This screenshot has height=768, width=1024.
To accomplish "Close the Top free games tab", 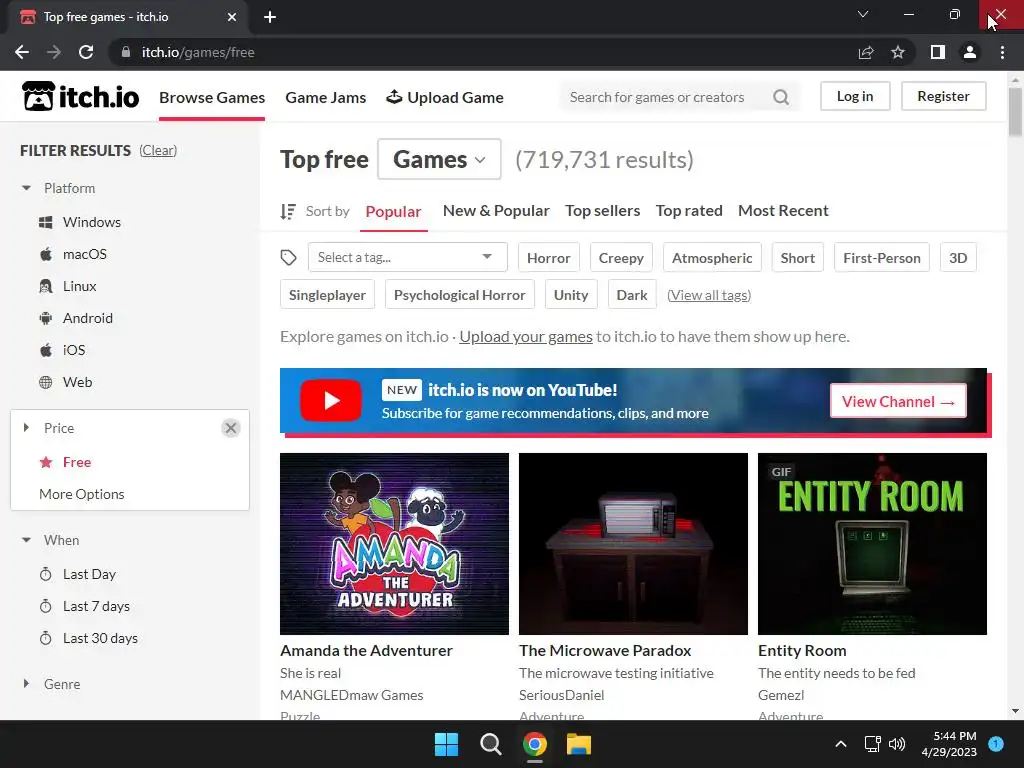I will tap(232, 17).
